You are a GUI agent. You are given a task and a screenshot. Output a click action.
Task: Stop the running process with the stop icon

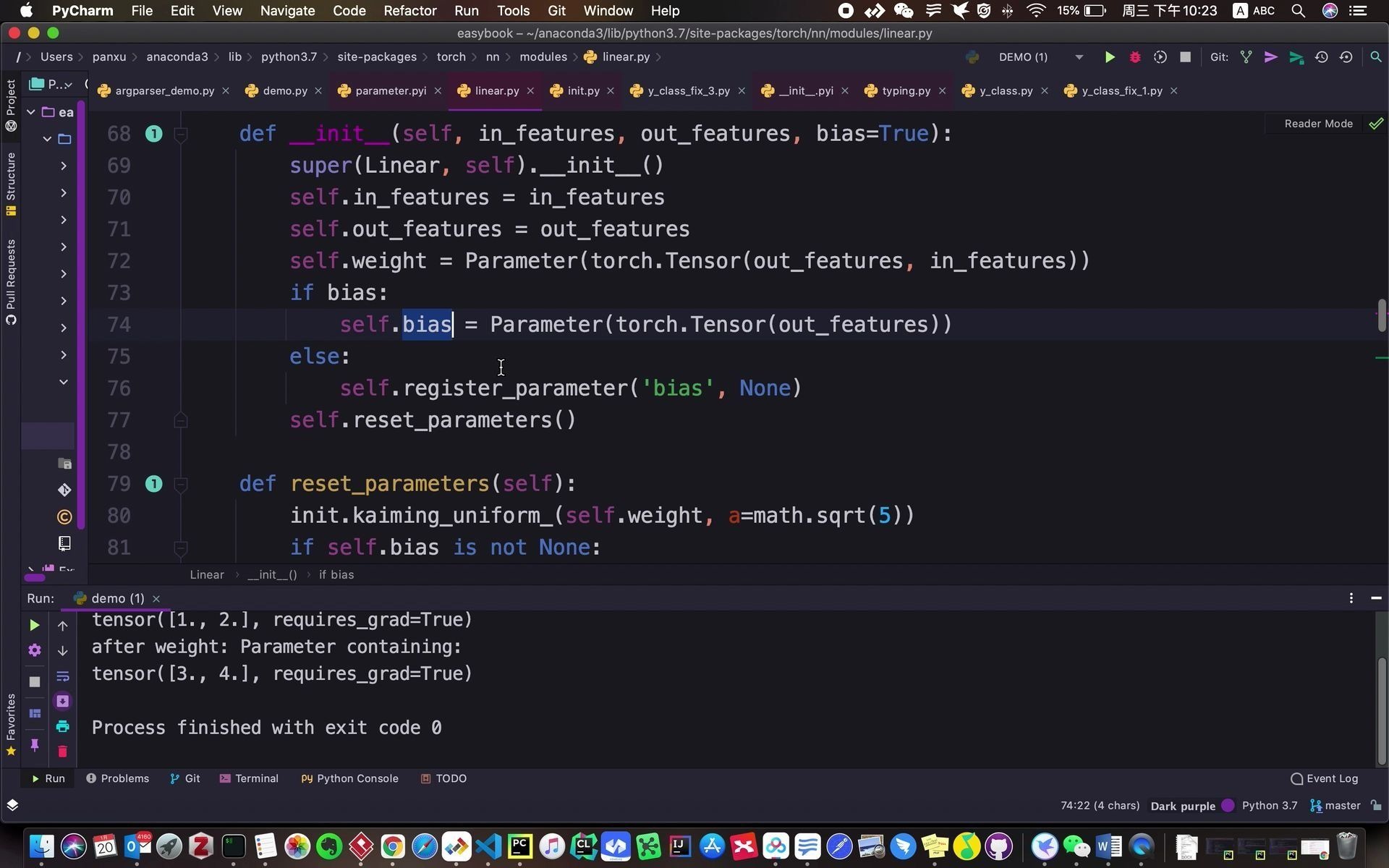click(1185, 57)
